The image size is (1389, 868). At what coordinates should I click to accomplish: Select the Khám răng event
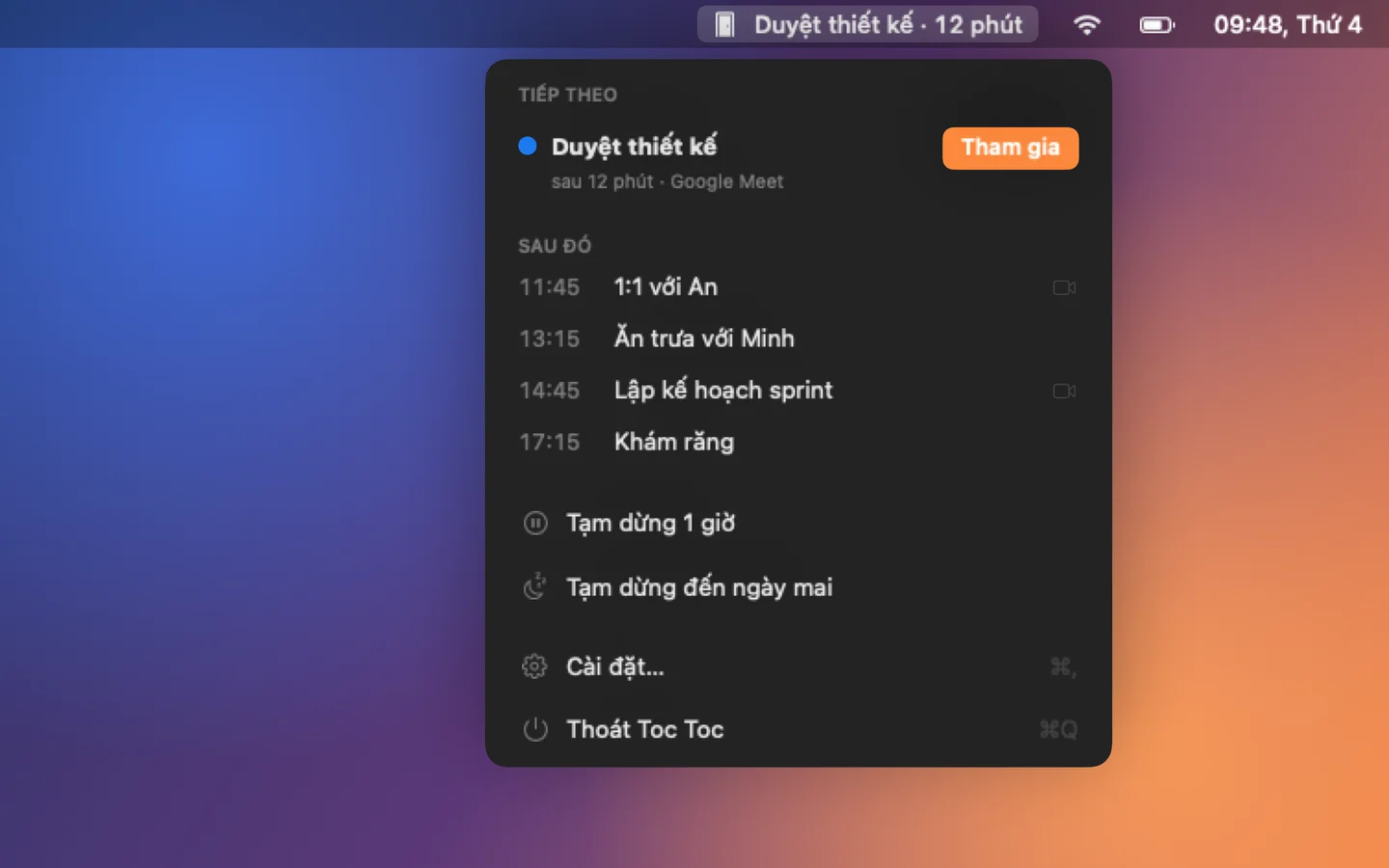799,442
